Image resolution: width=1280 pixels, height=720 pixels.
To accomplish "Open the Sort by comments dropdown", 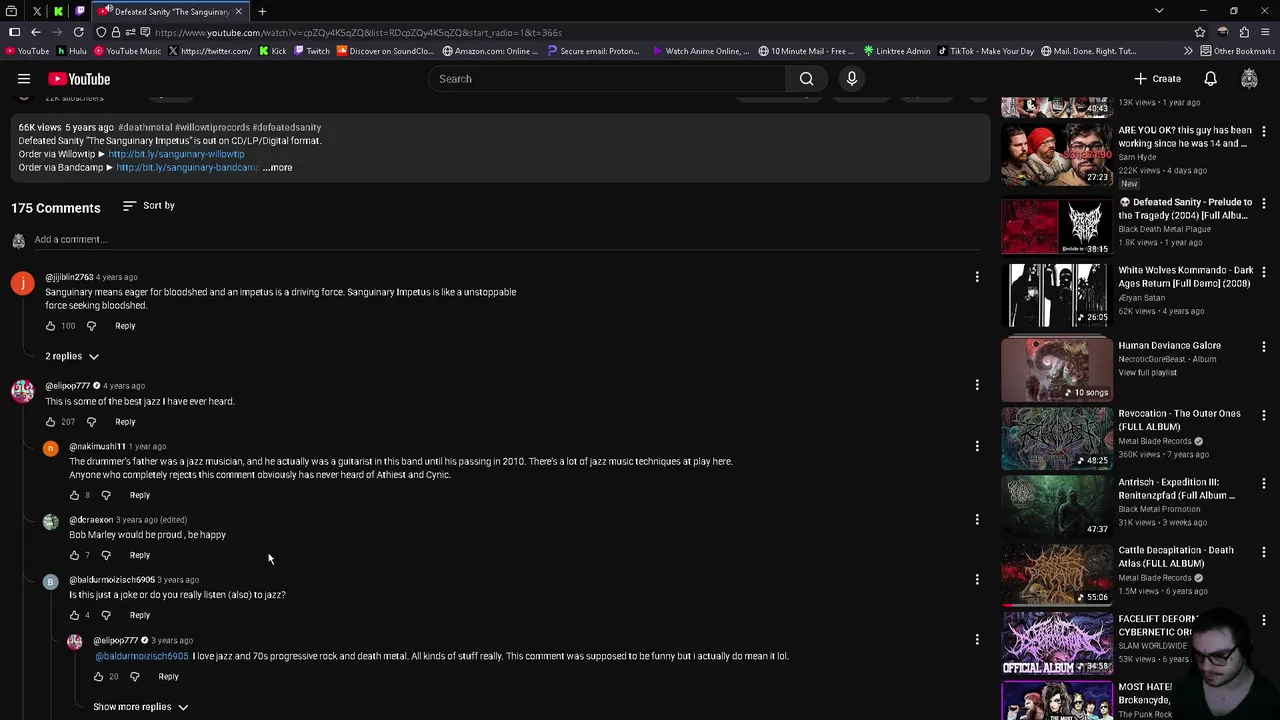I will pyautogui.click(x=148, y=206).
